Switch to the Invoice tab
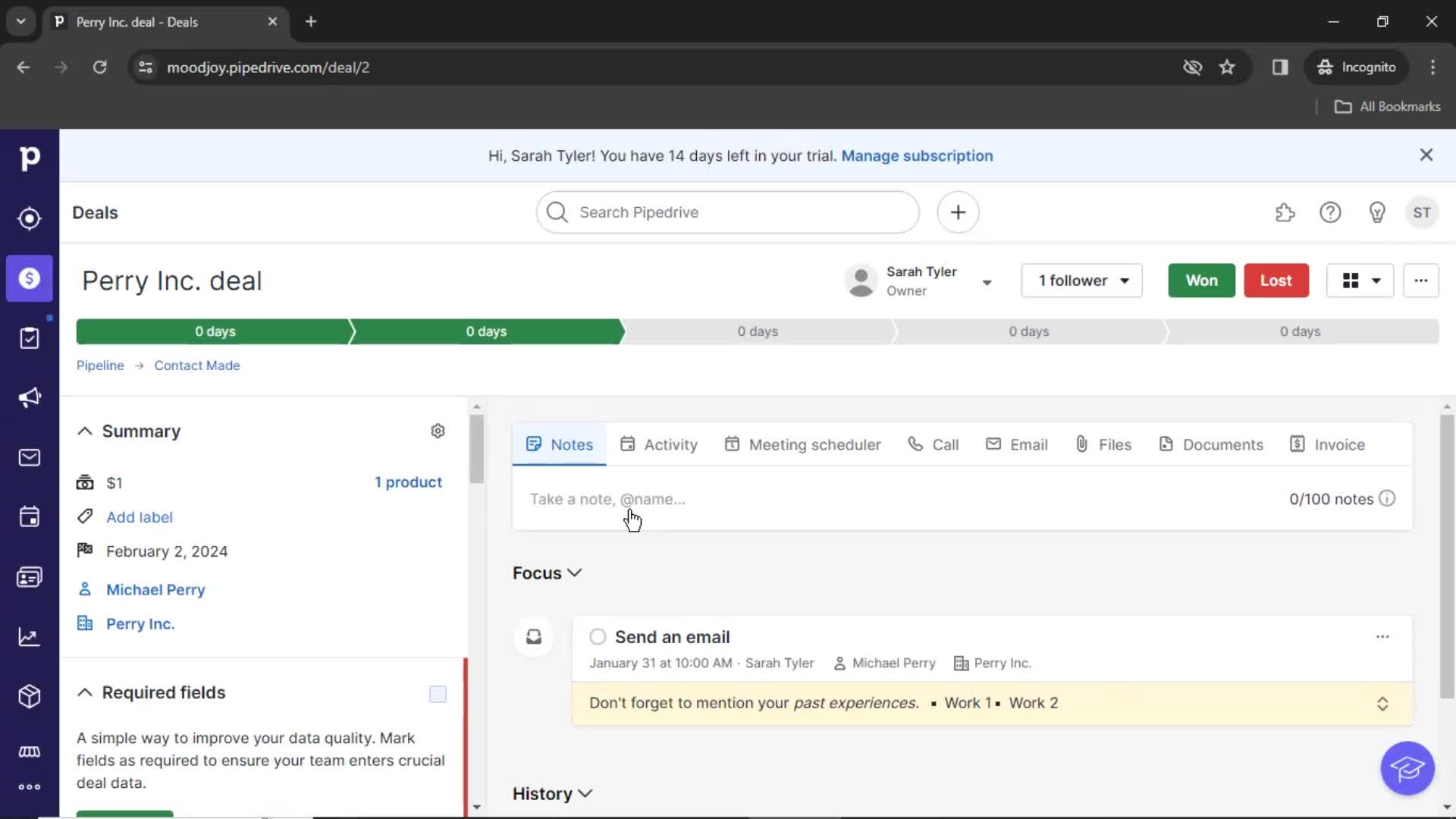Viewport: 1456px width, 819px height. pos(1328,444)
